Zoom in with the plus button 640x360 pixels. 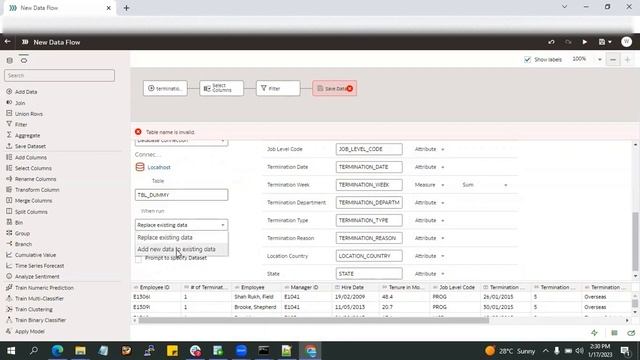627,60
